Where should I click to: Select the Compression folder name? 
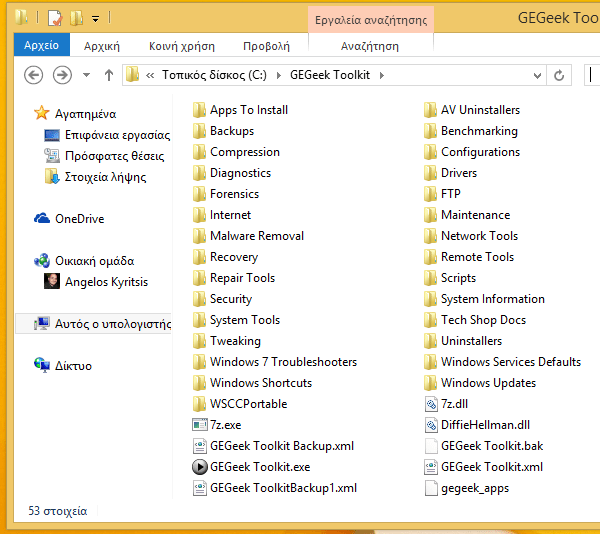(245, 152)
